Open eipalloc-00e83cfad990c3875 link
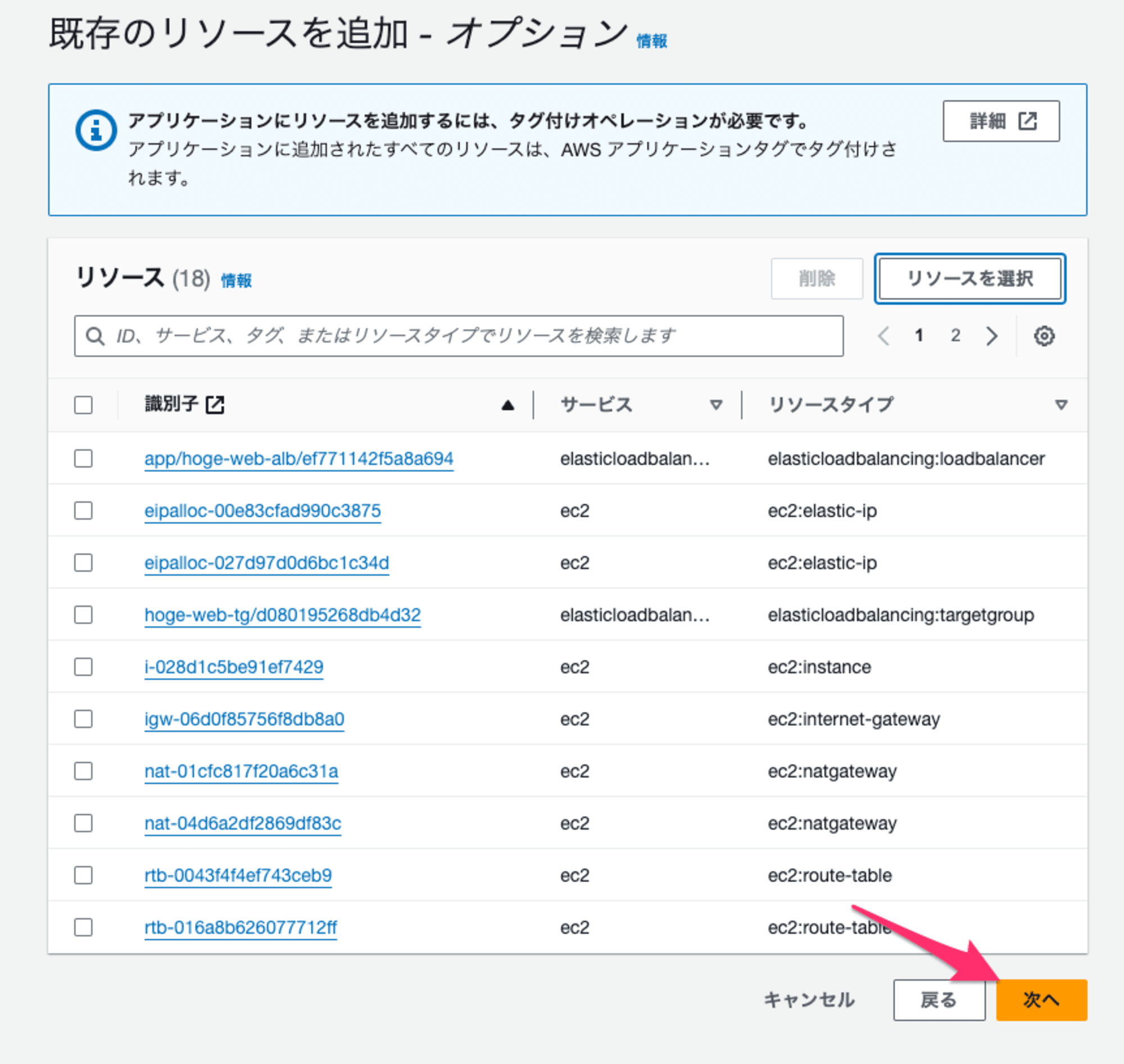This screenshot has width=1124, height=1064. click(x=262, y=511)
